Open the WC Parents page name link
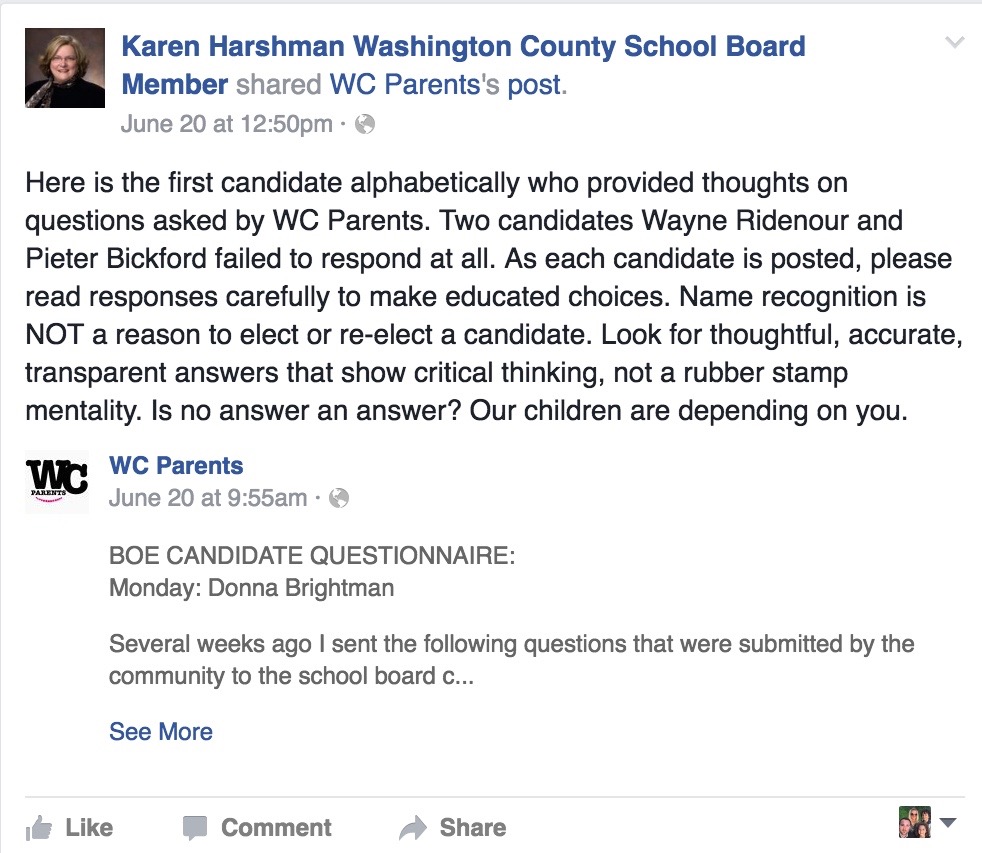The image size is (982, 853). point(176,465)
